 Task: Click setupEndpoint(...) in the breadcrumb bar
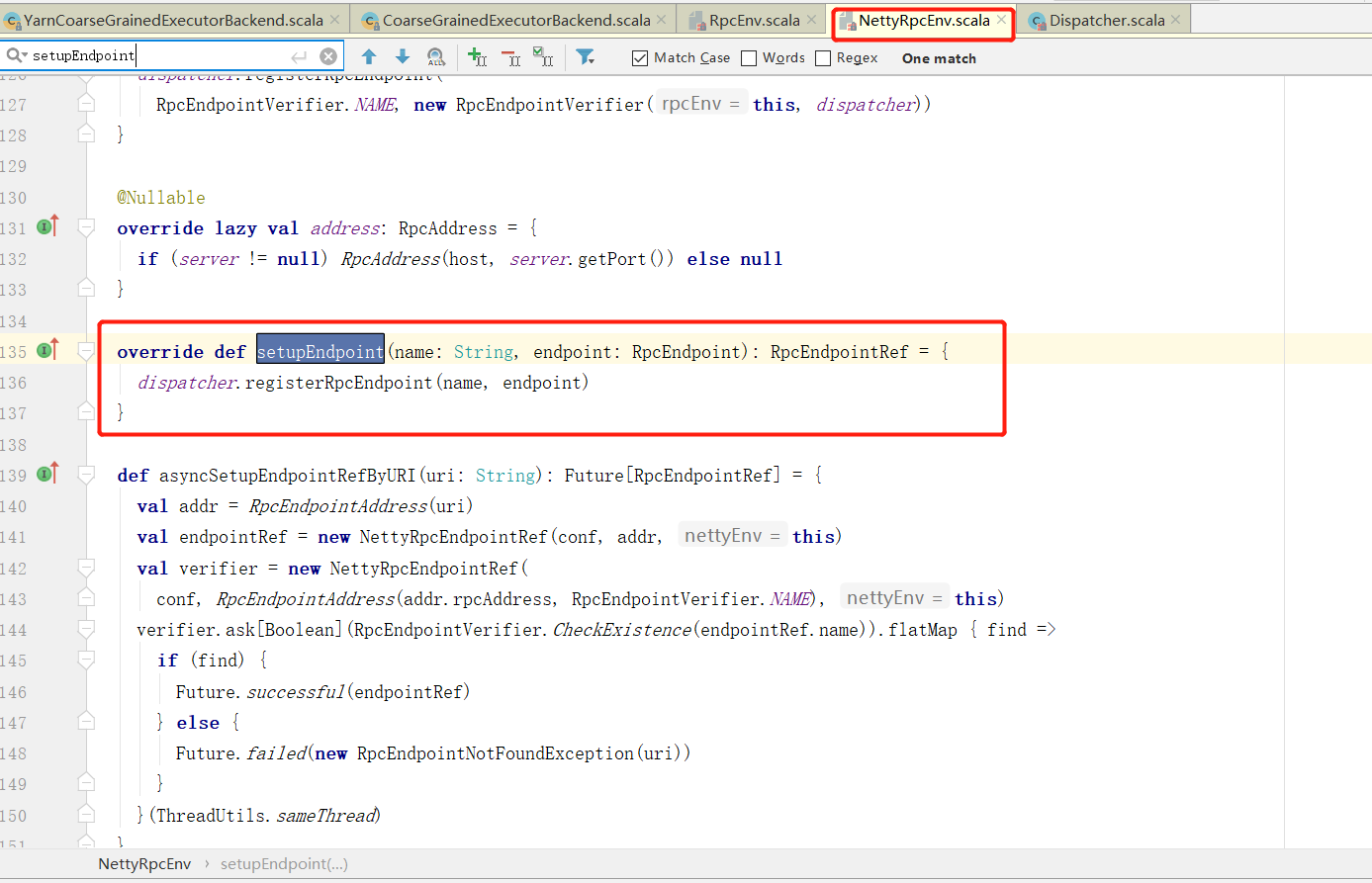coord(284,864)
